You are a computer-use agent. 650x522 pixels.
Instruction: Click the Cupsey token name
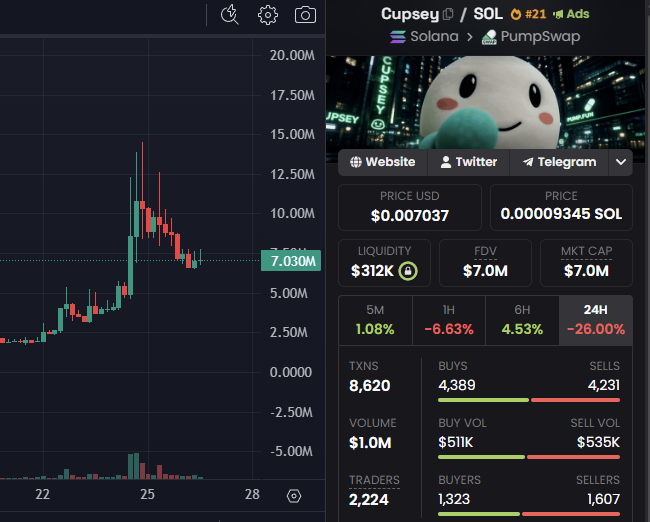410,14
